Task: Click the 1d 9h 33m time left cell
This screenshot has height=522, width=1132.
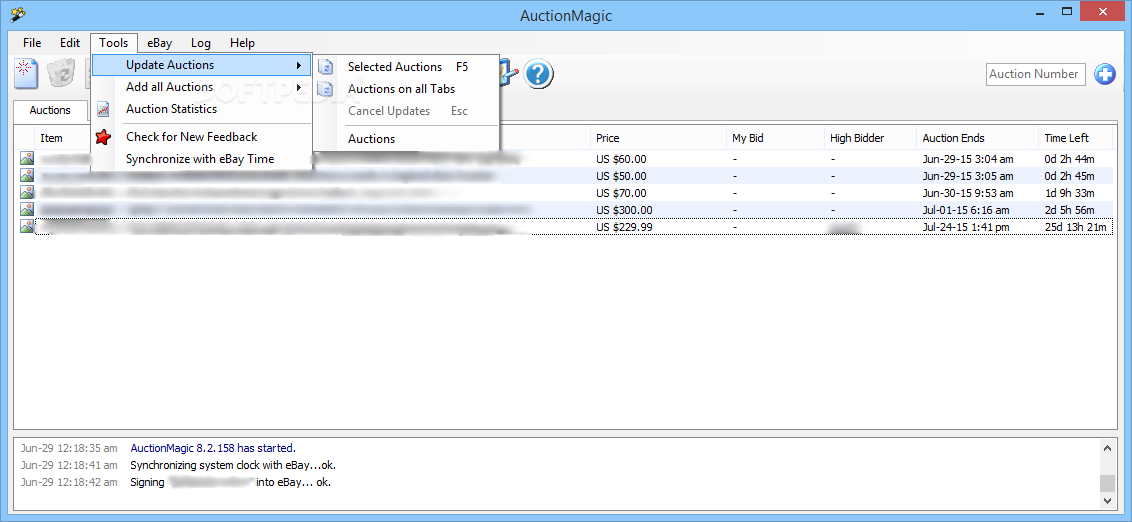Action: [x=1069, y=193]
